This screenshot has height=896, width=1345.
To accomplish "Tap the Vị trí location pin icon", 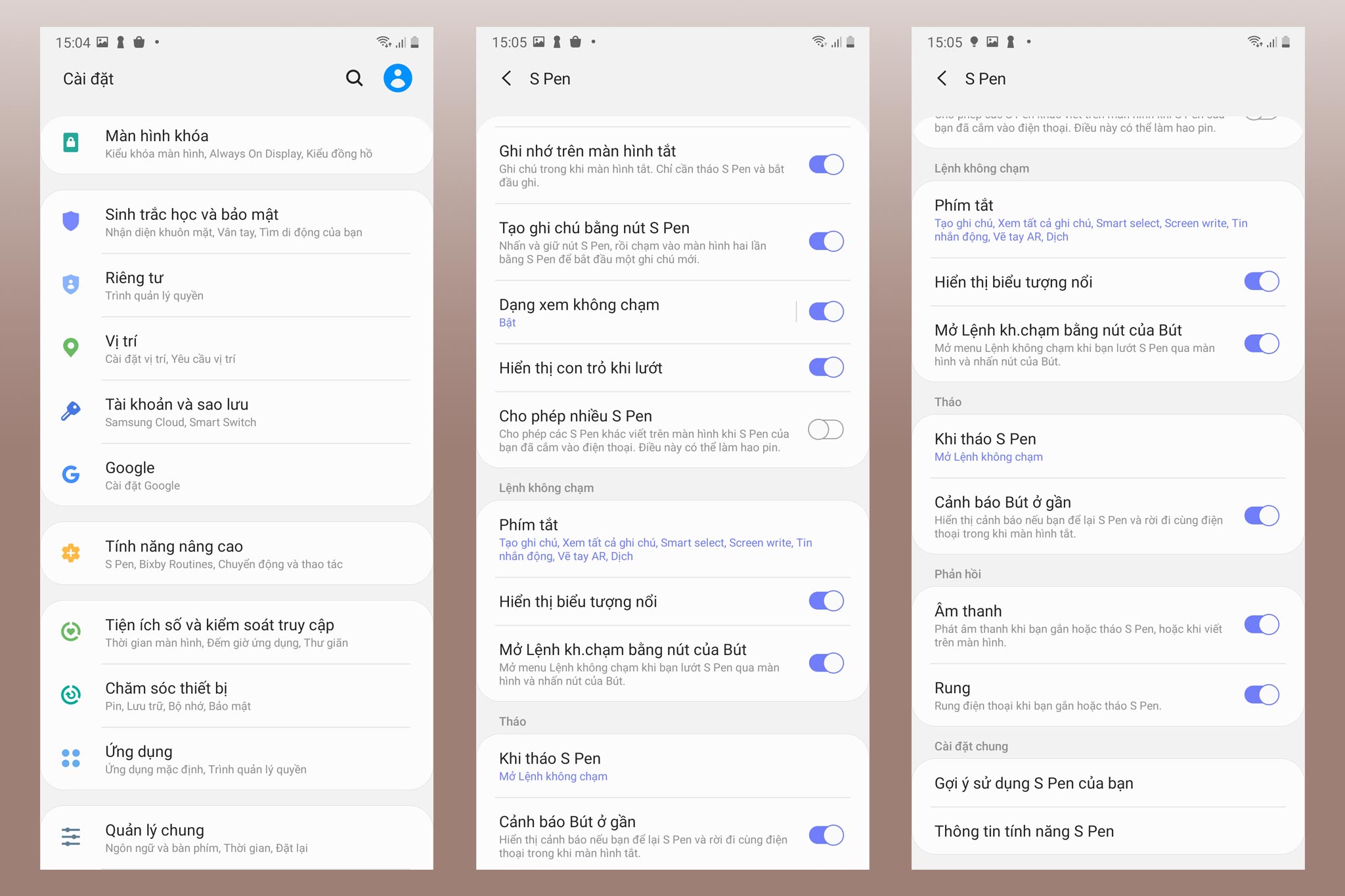I will tap(71, 347).
